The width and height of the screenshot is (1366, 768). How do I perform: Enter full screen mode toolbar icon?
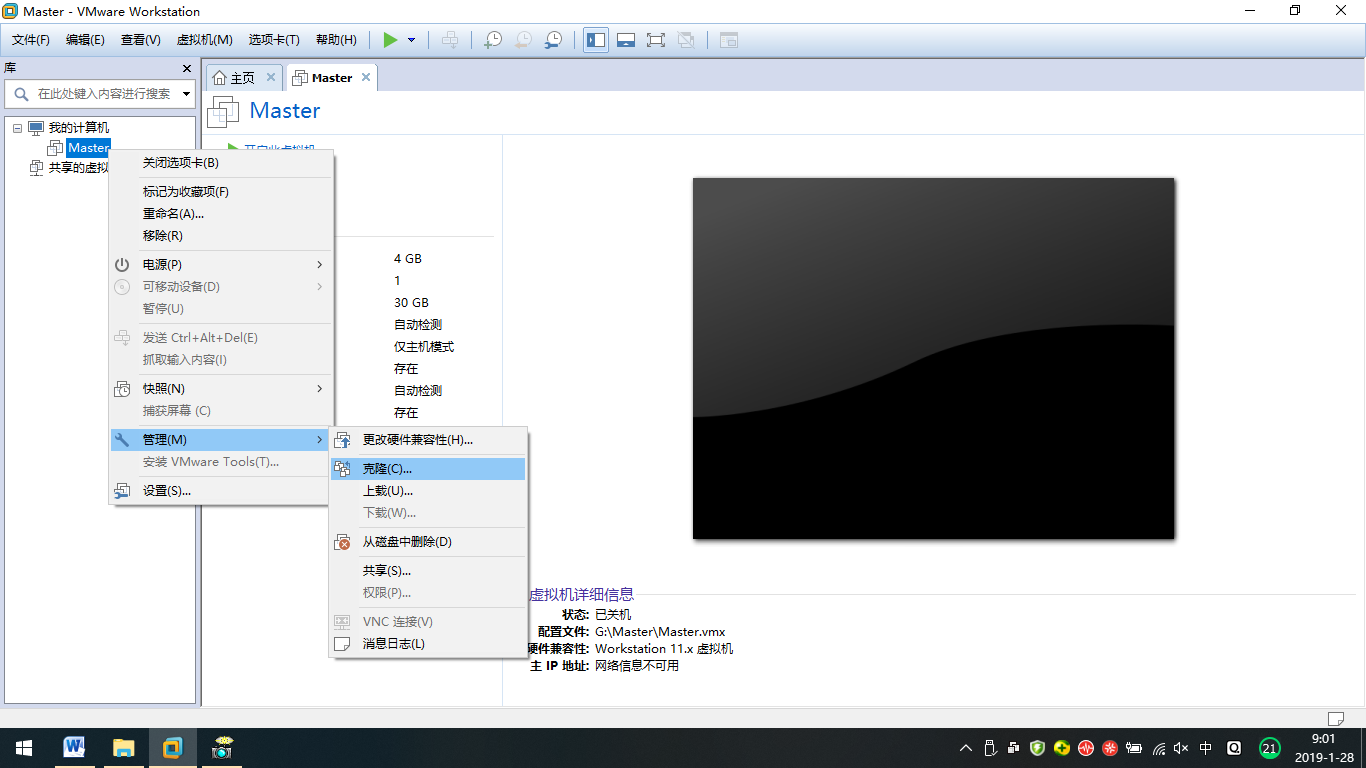pos(656,40)
